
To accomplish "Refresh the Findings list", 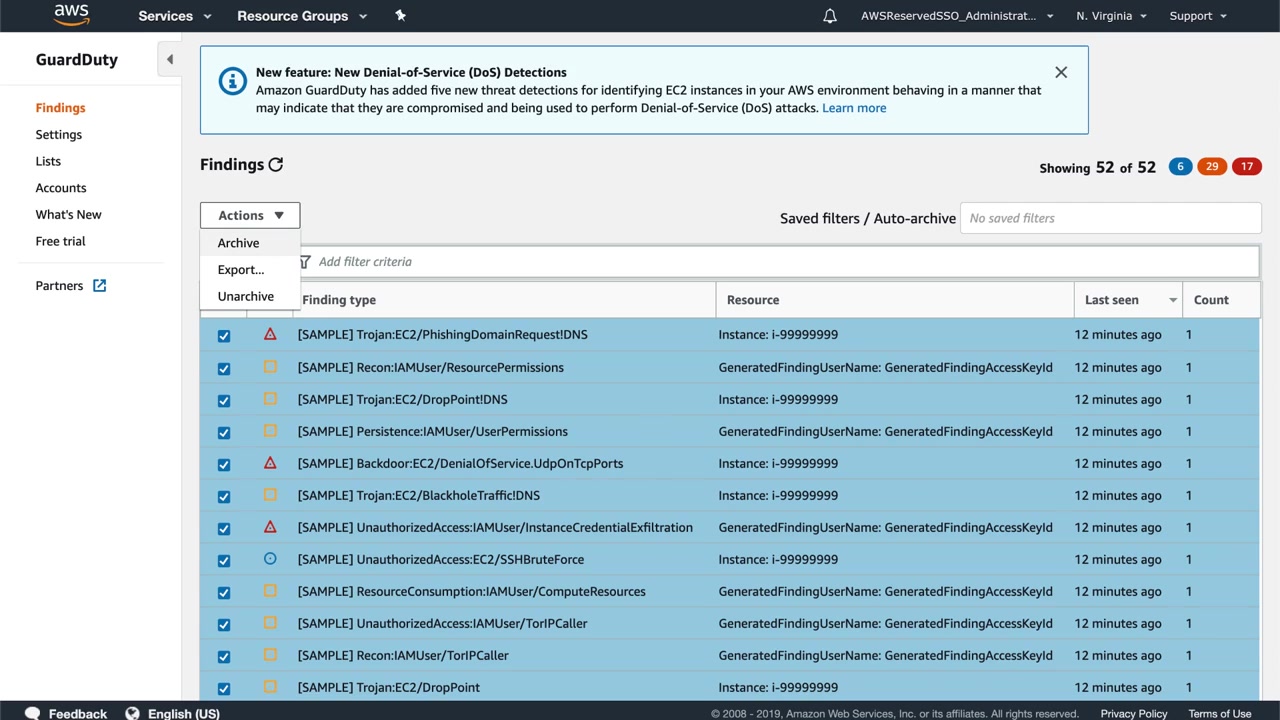I will click(276, 165).
